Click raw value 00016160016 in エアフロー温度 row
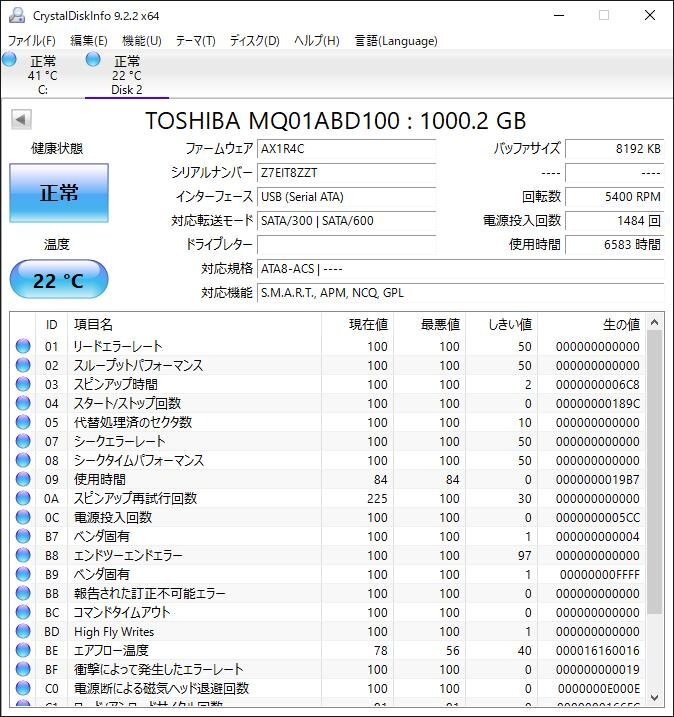 [x=598, y=650]
